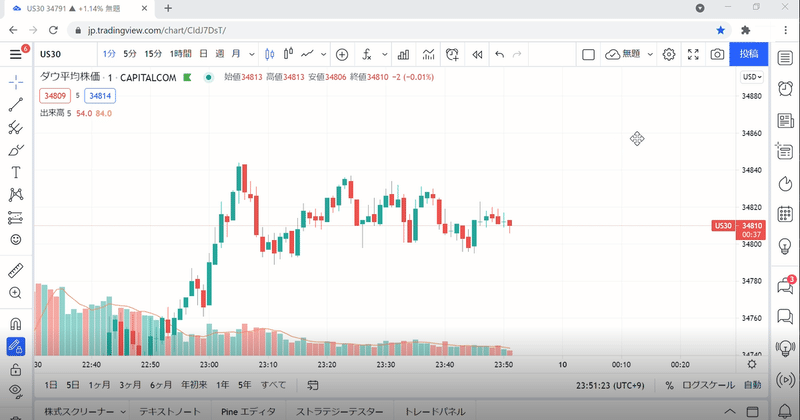This screenshot has height=420, width=800.
Task: Select the long position forecasting tool
Action: click(x=16, y=218)
